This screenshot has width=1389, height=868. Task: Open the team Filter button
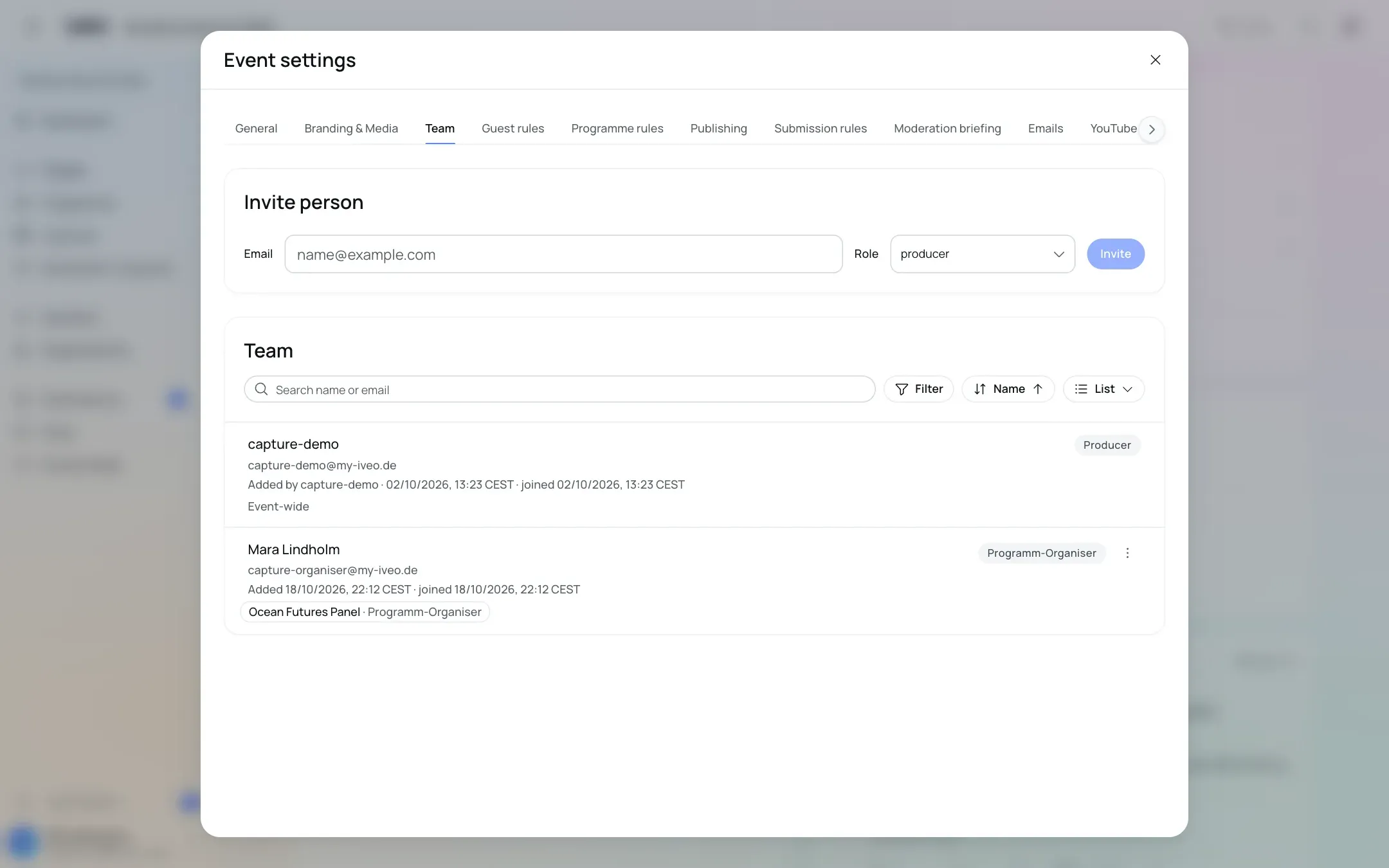[x=918, y=389]
